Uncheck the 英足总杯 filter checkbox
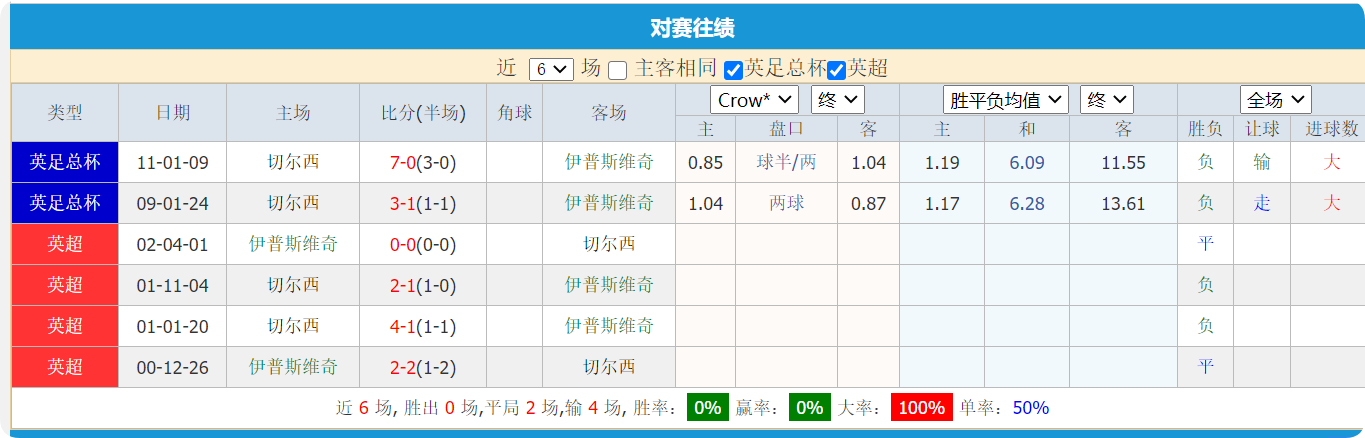1365x438 pixels. (x=733, y=70)
